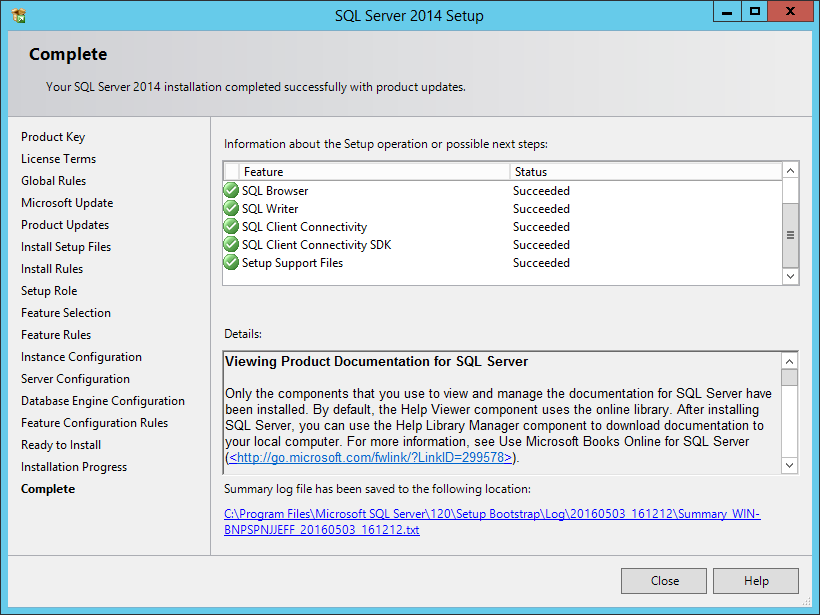Open the go.microsoft.com fwlink documentation link
The height and width of the screenshot is (615, 820).
coord(370,458)
